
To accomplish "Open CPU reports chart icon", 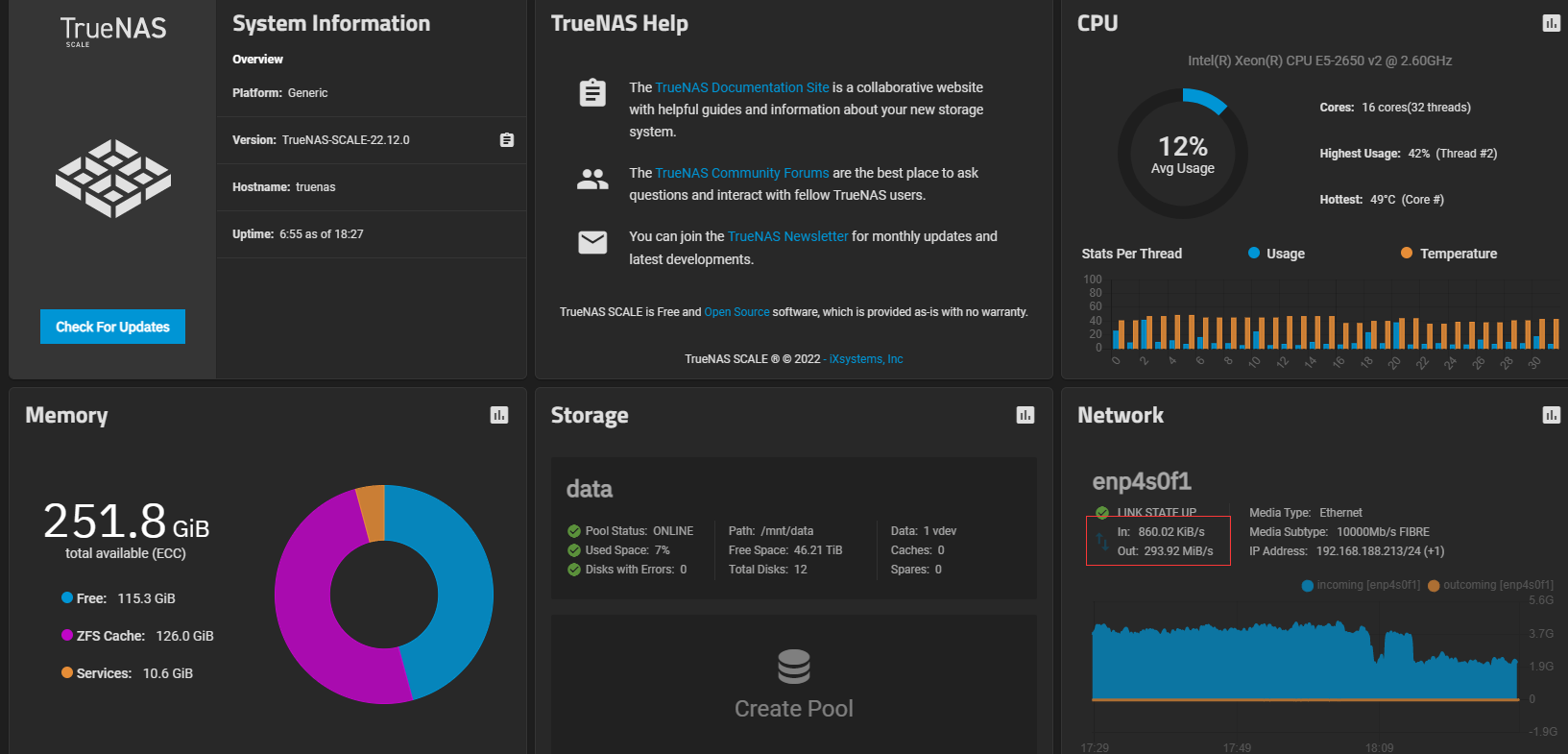I will 1551,23.
